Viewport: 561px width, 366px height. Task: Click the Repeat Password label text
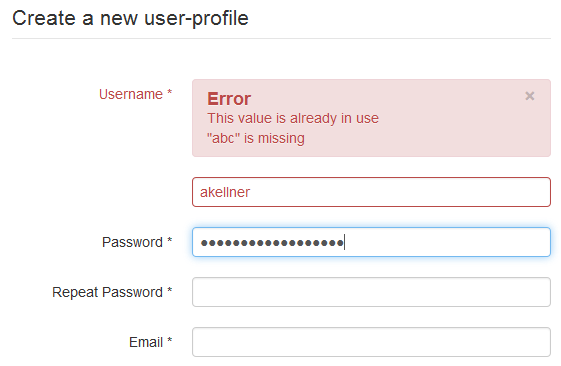107,292
